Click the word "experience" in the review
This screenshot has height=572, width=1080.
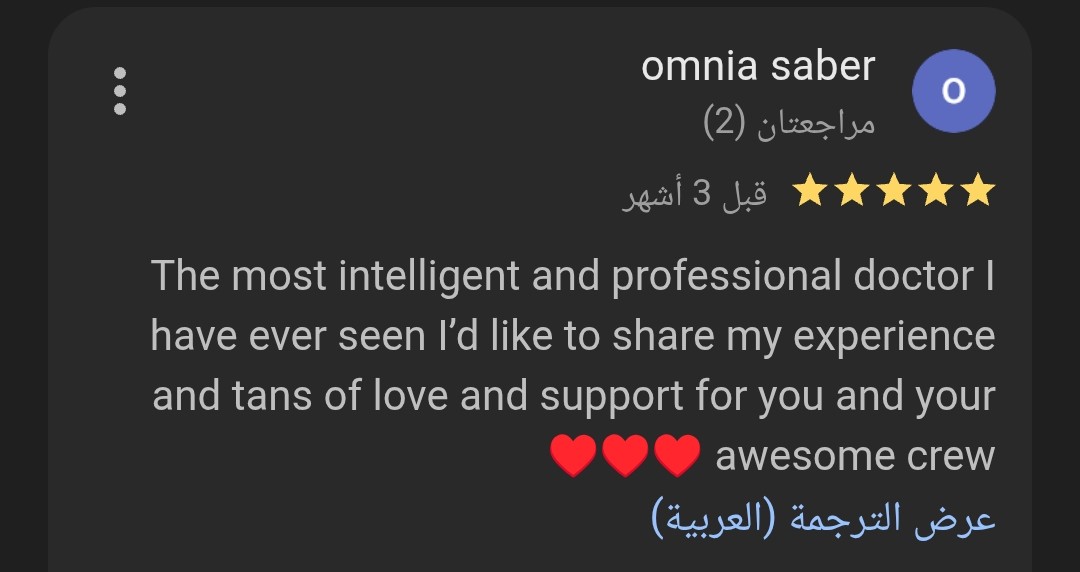(894, 336)
